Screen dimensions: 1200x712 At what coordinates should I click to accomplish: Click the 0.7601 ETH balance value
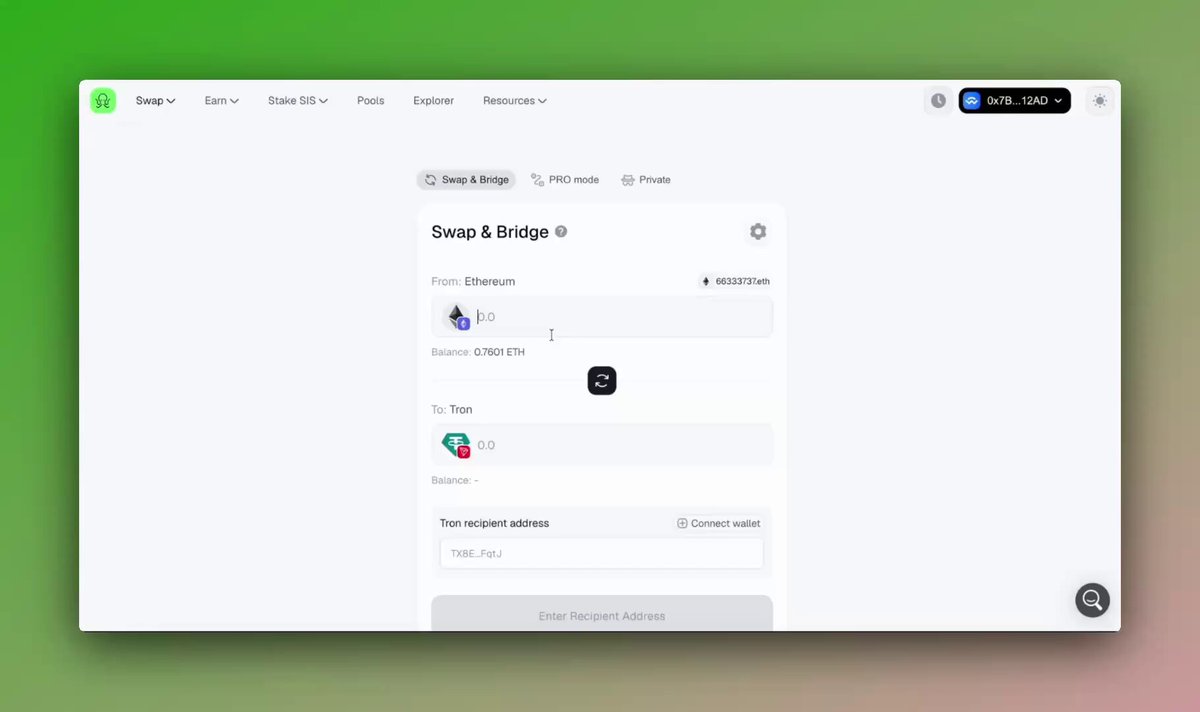coord(499,352)
